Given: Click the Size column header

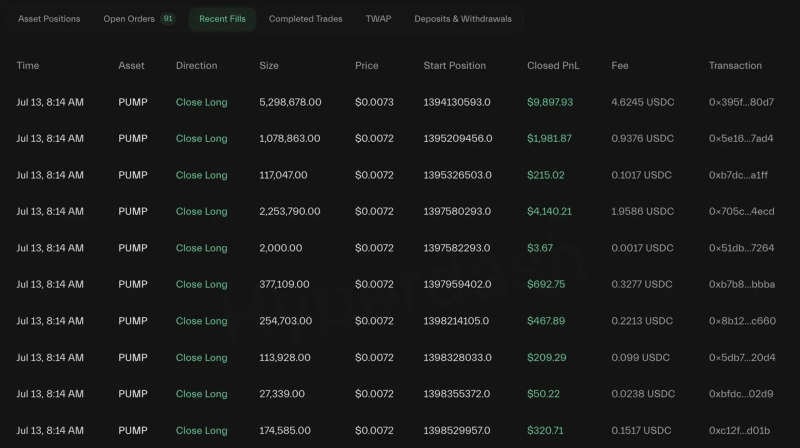Looking at the screenshot, I should point(269,66).
